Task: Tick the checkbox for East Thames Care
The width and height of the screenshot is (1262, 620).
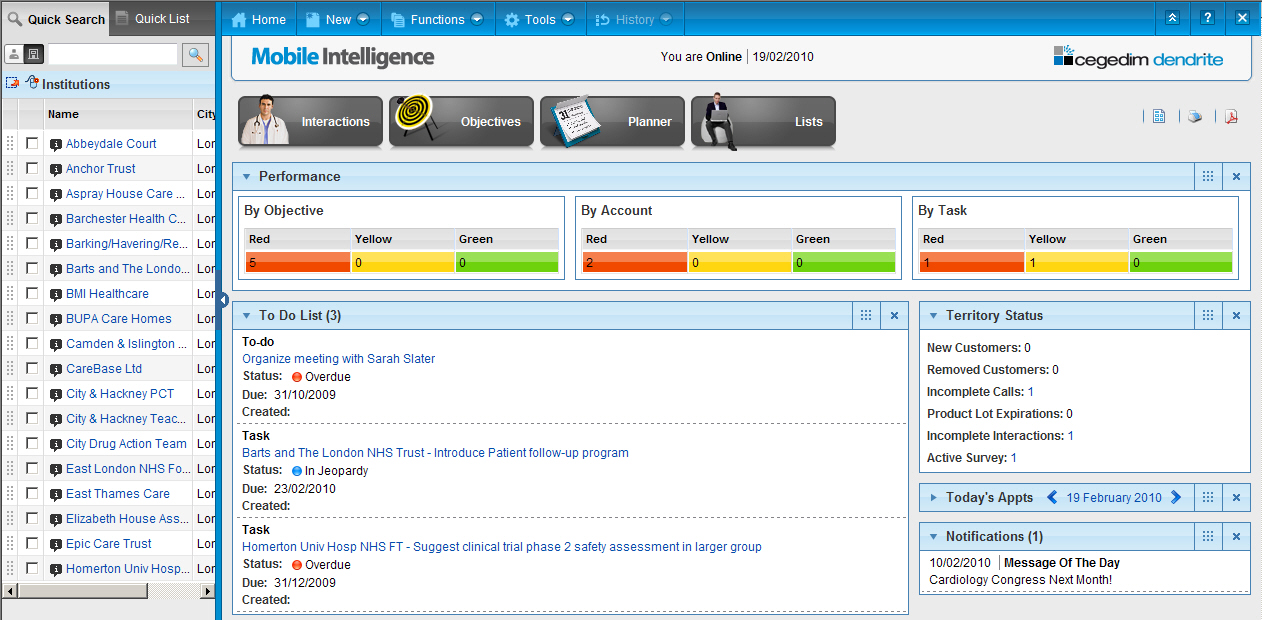Action: tap(32, 493)
